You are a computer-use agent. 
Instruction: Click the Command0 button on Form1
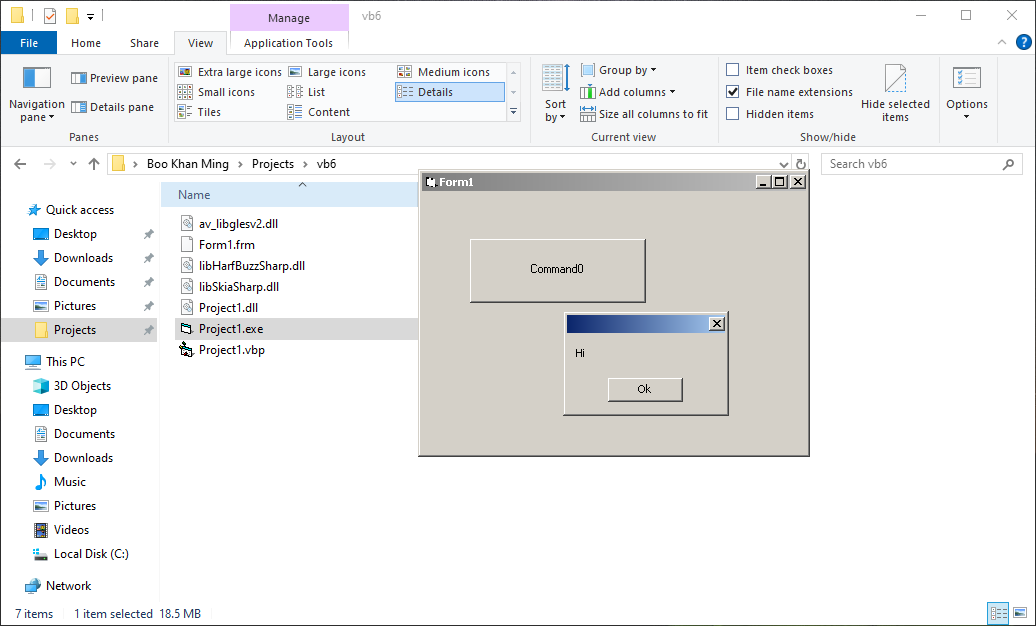557,270
